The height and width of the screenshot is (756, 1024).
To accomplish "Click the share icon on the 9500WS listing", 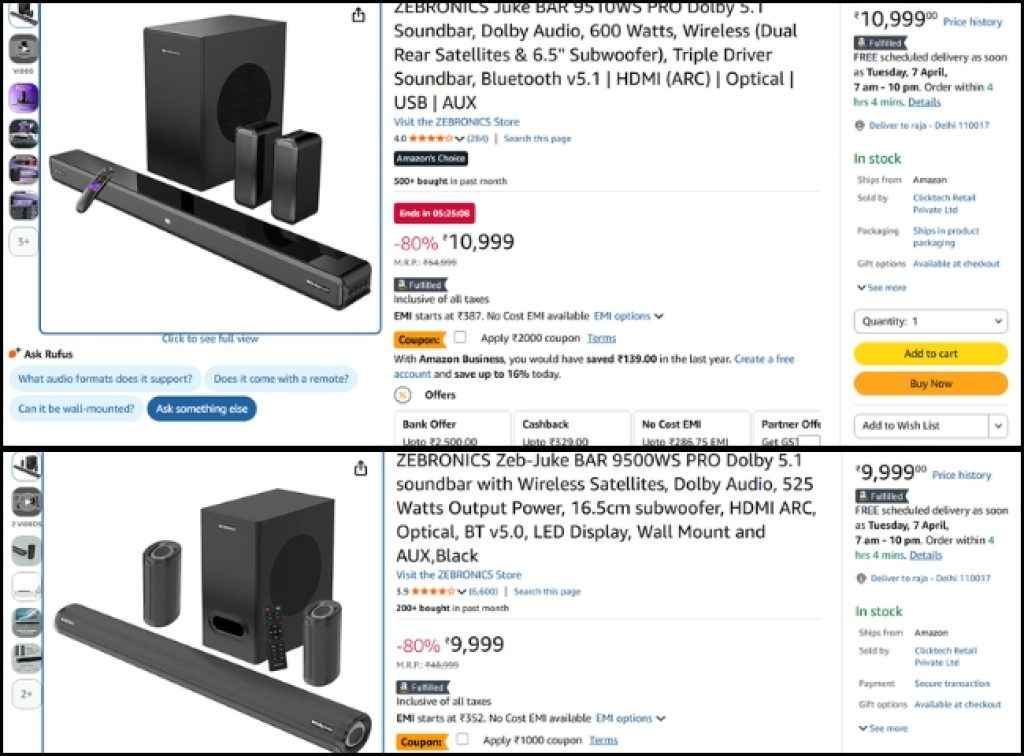I will pos(360,467).
